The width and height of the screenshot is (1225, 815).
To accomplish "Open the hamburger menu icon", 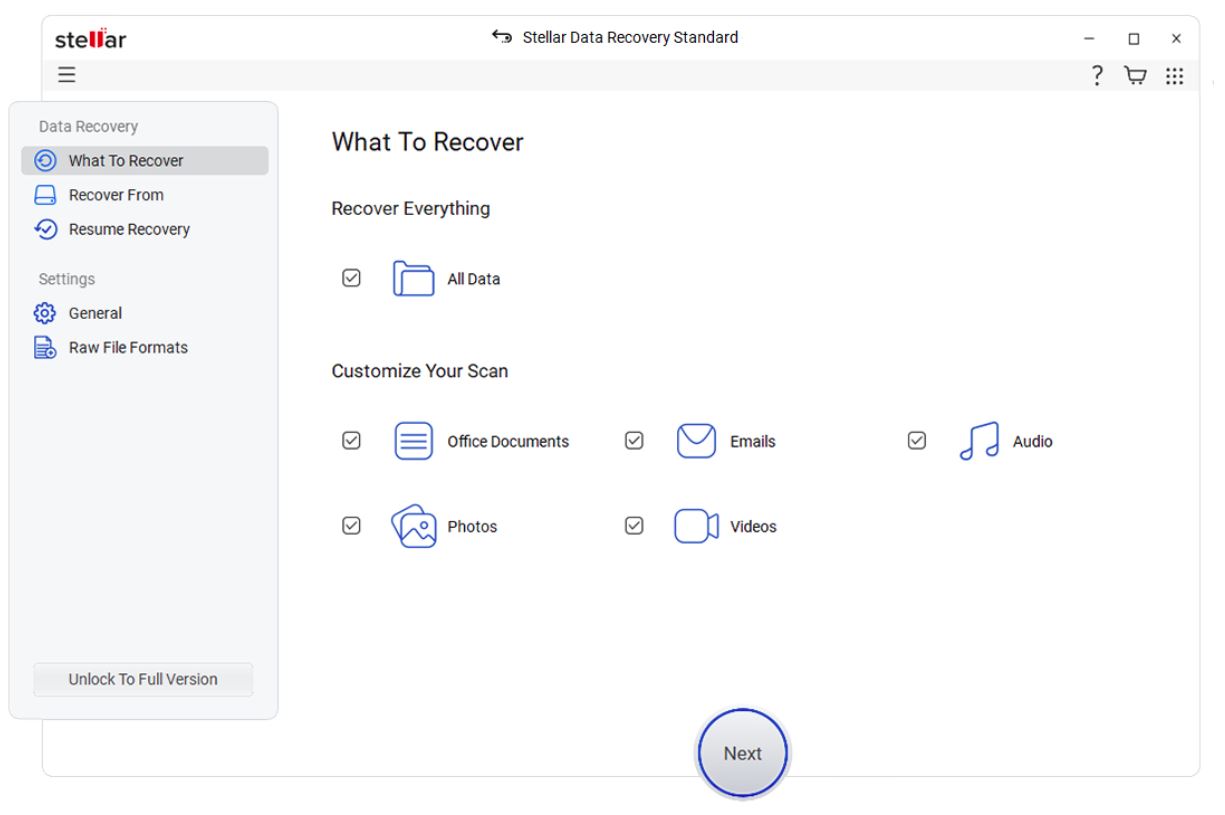I will (66, 75).
